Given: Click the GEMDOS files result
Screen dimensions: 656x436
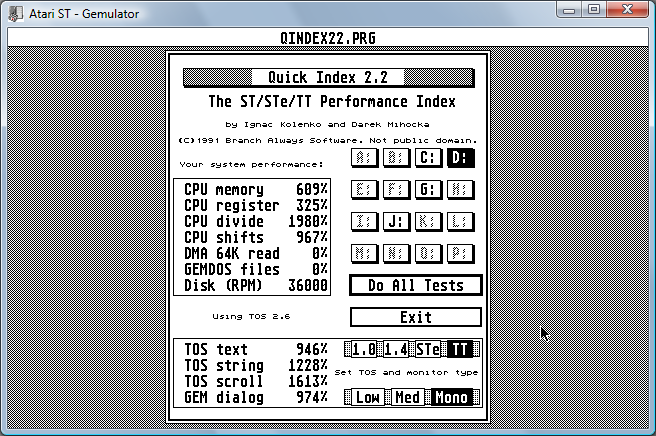Looking at the screenshot, I should [256, 269].
